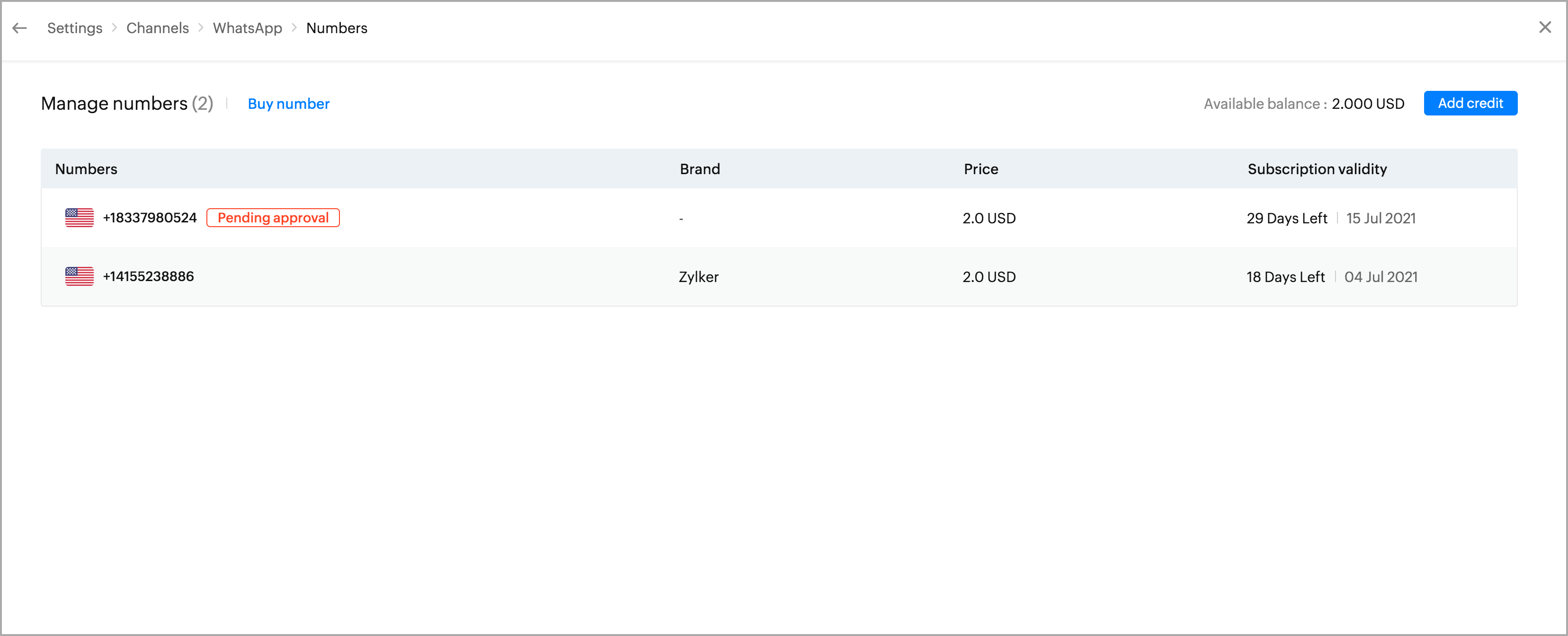Select Numbers breadcrumb item
The height and width of the screenshot is (636, 1568).
[x=337, y=28]
